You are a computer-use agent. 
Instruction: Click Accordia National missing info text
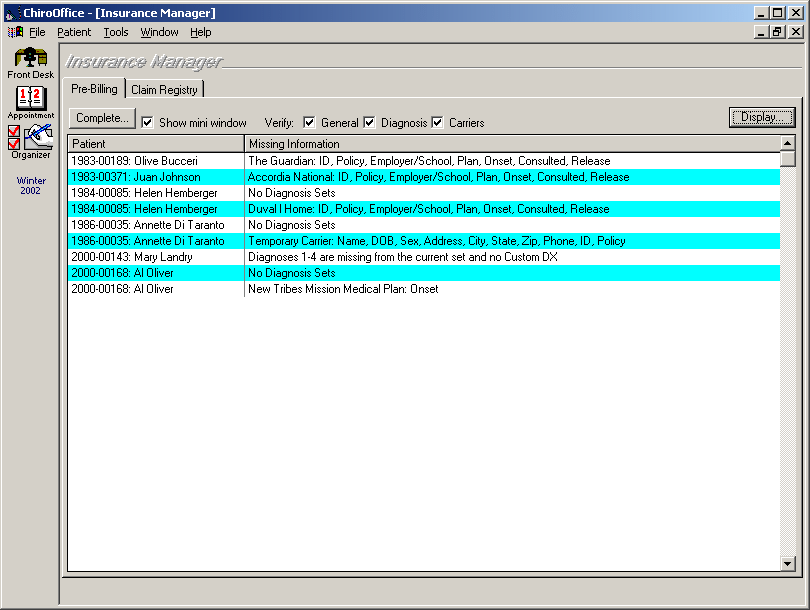(x=439, y=177)
